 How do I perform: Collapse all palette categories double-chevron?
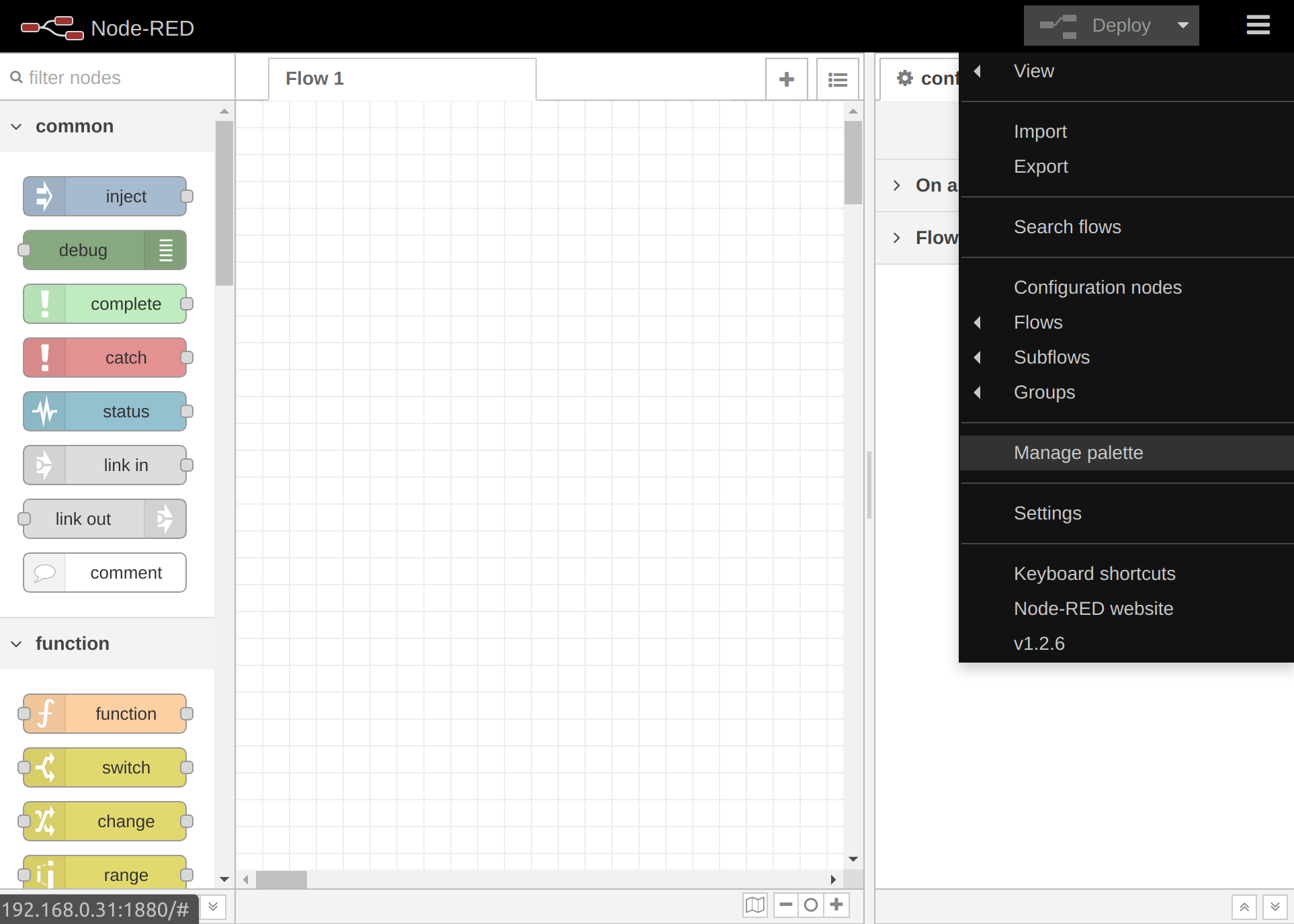point(213,907)
